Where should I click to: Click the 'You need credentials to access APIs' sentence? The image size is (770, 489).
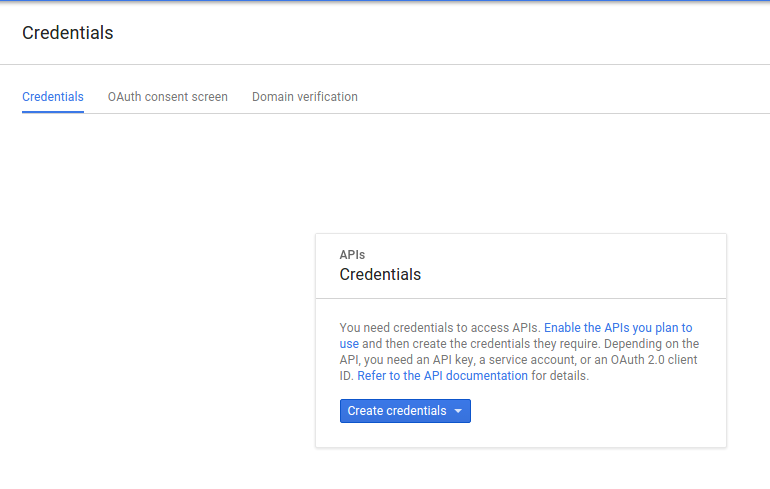click(x=440, y=327)
